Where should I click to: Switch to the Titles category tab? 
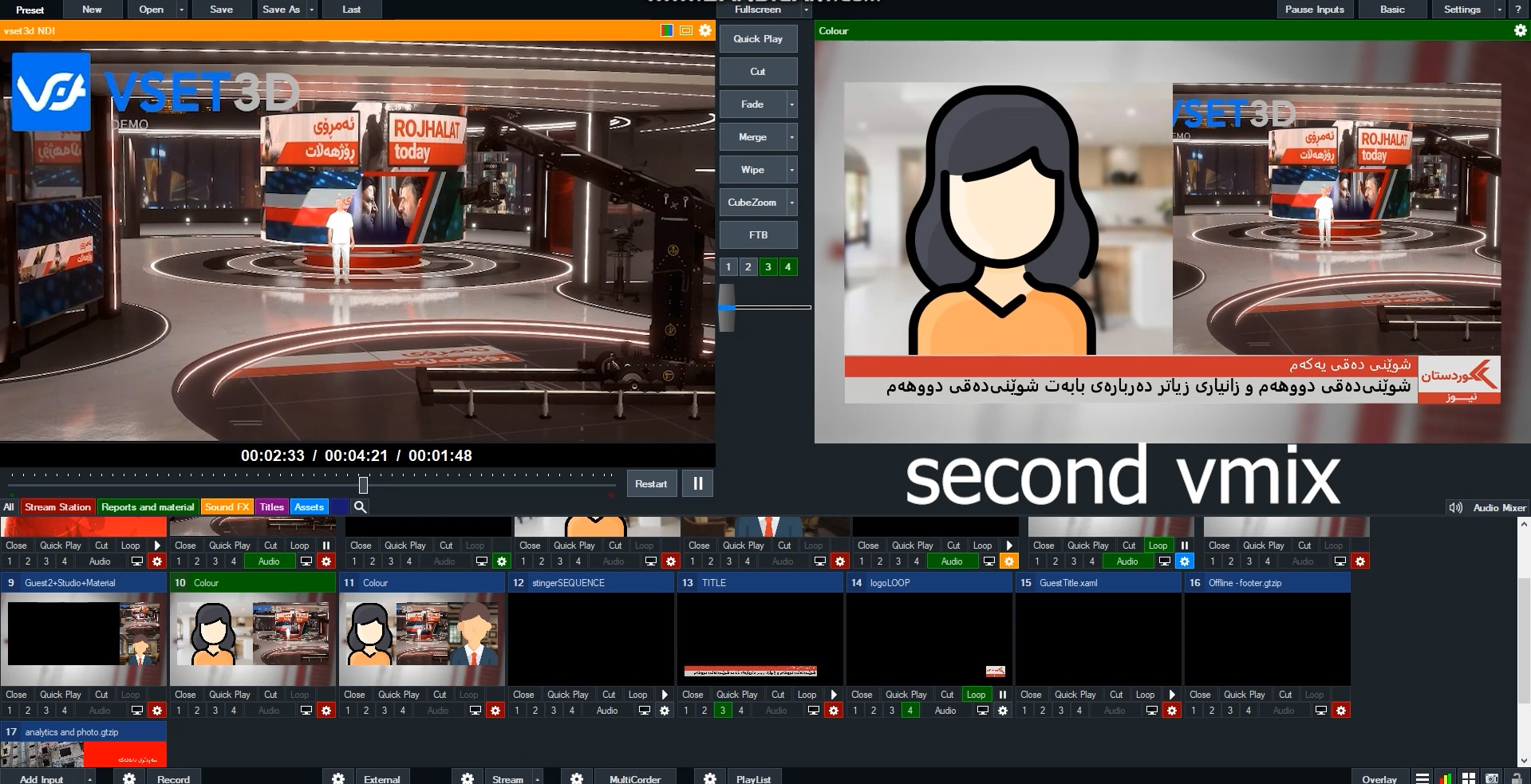coord(271,507)
